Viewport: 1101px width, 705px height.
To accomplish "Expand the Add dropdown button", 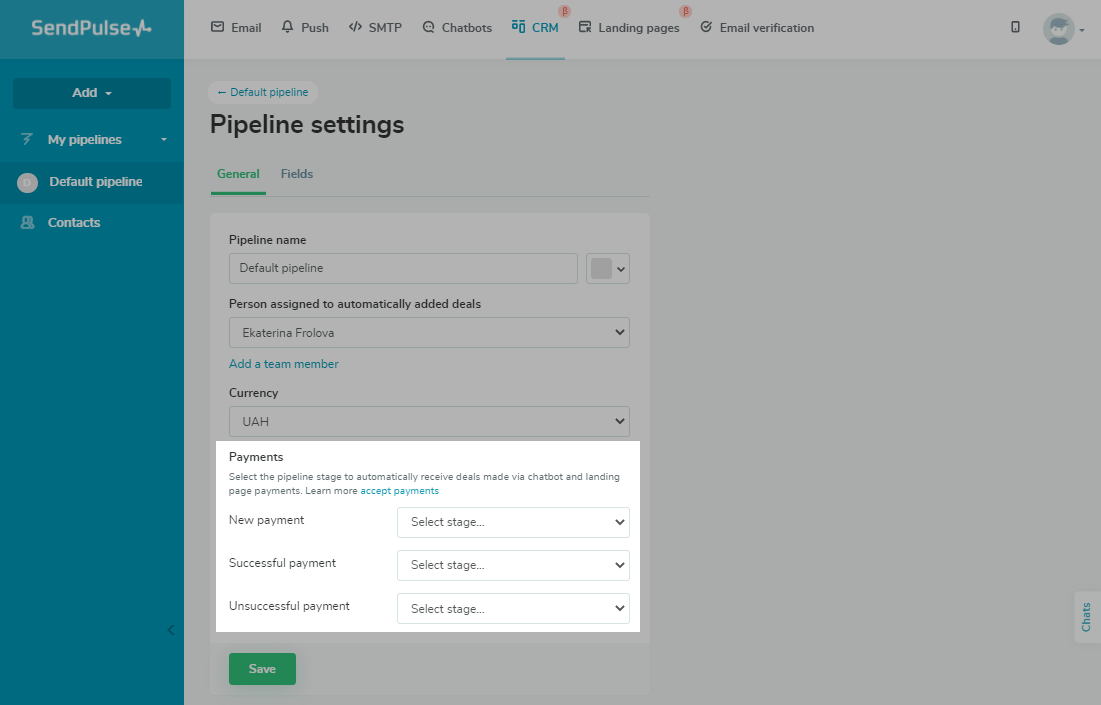I will point(92,93).
